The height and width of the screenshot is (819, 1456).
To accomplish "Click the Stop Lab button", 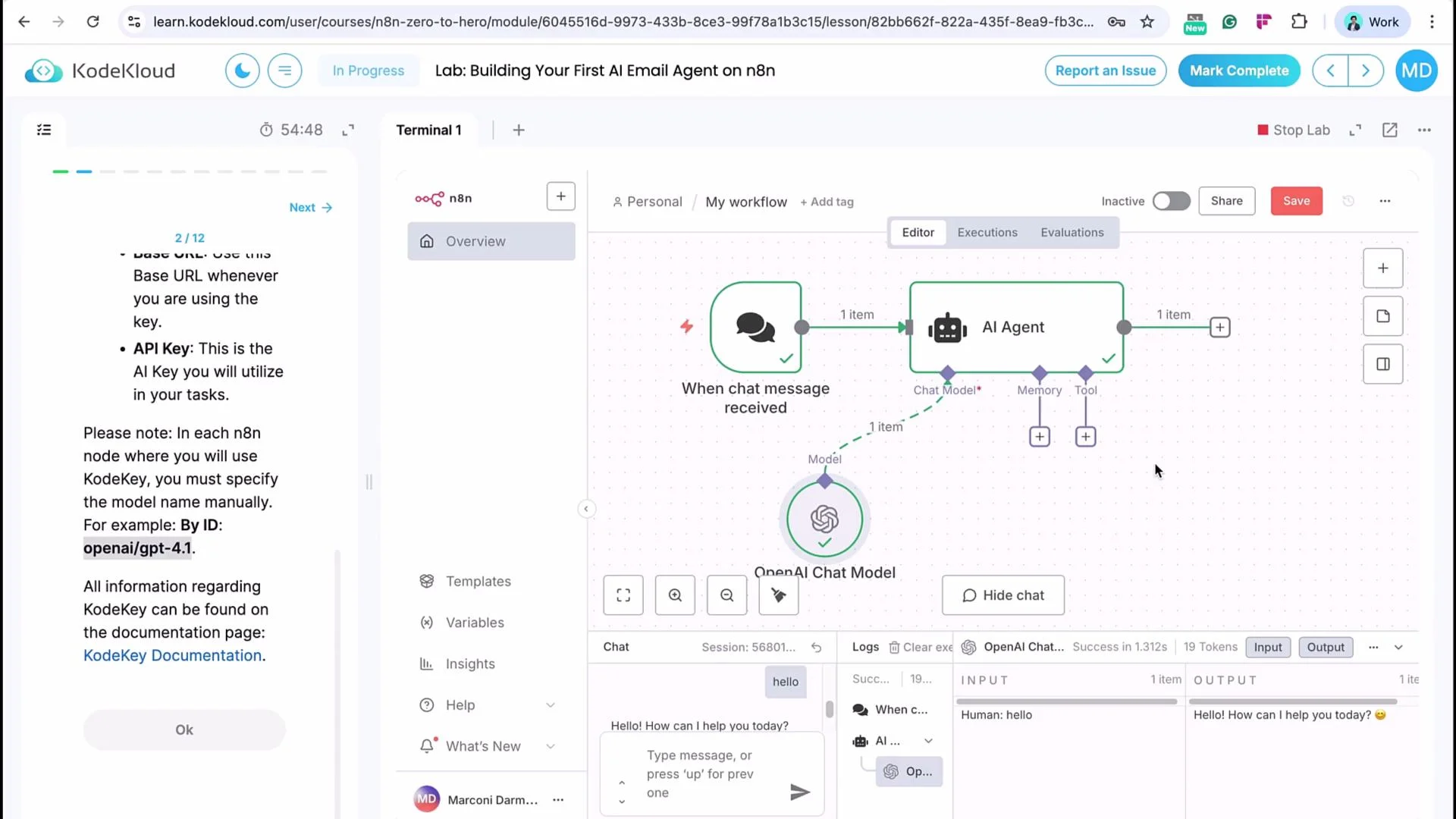I will point(1294,130).
